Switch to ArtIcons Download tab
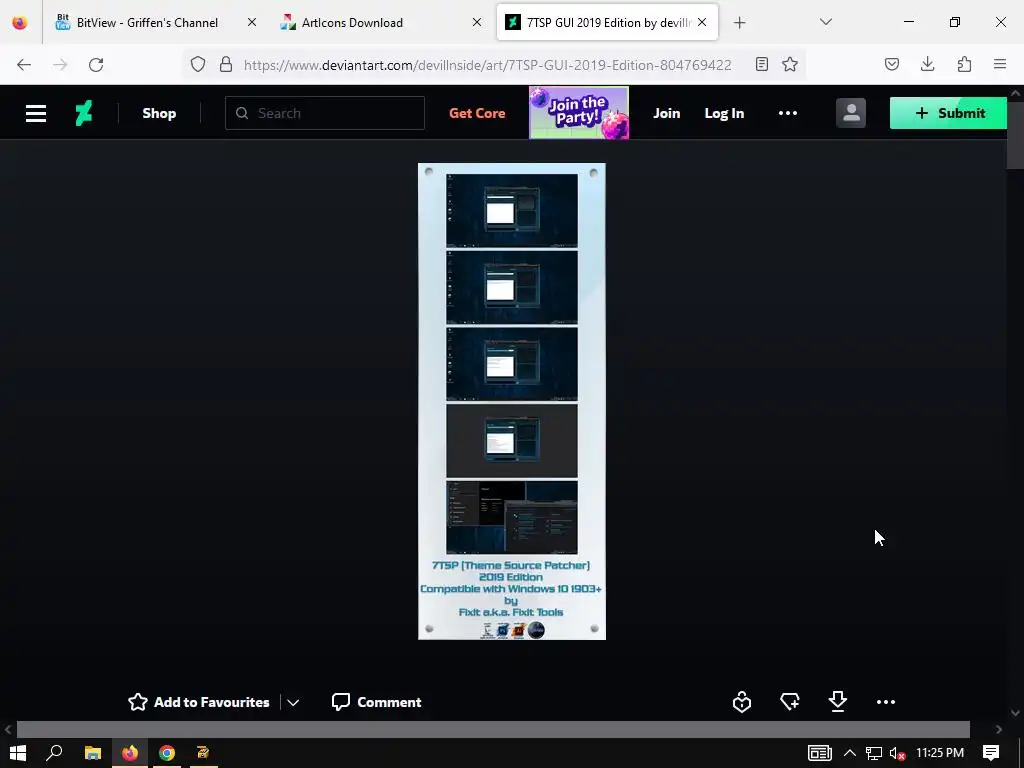 point(382,23)
